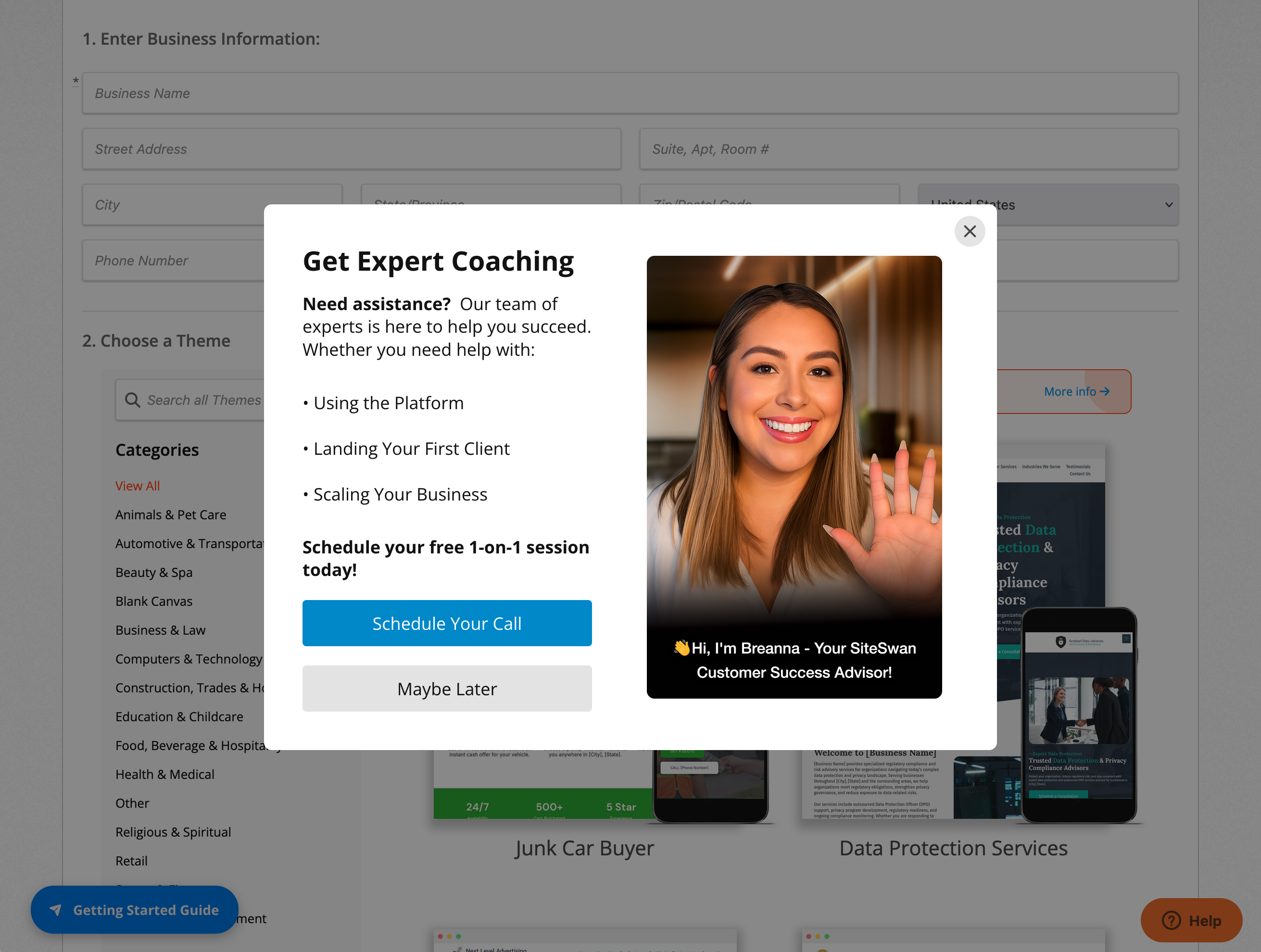Click Breanna advisor photo in popup
This screenshot has height=952, width=1261.
(x=794, y=476)
